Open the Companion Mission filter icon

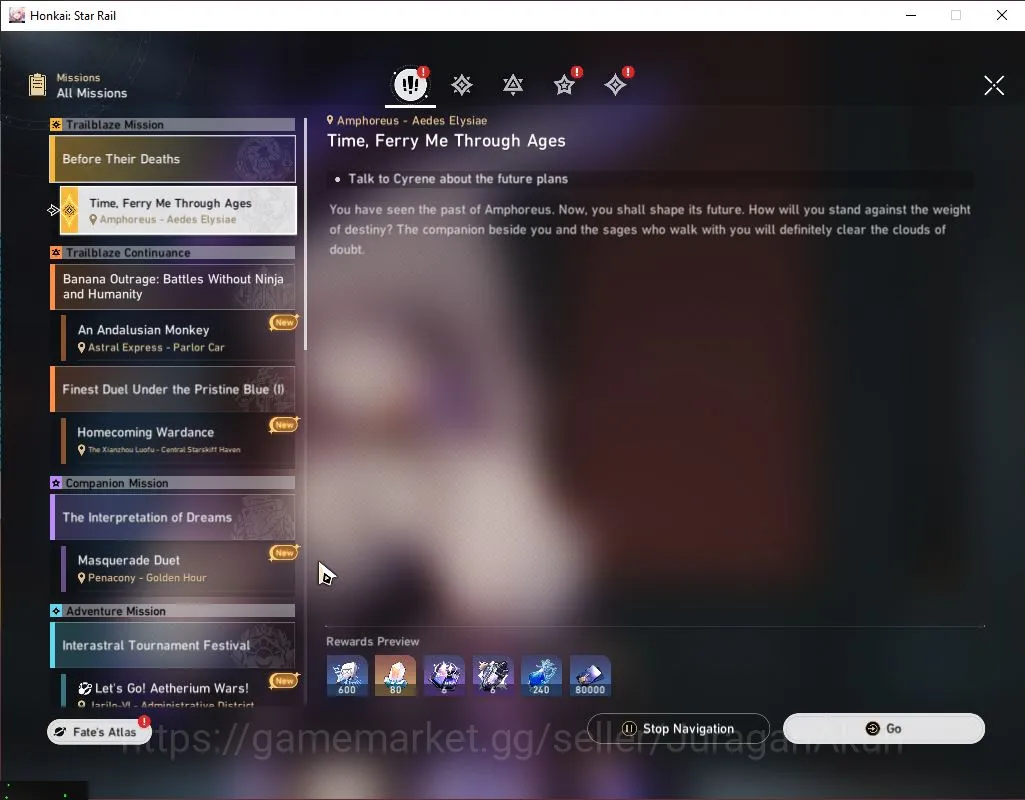pyautogui.click(x=564, y=85)
